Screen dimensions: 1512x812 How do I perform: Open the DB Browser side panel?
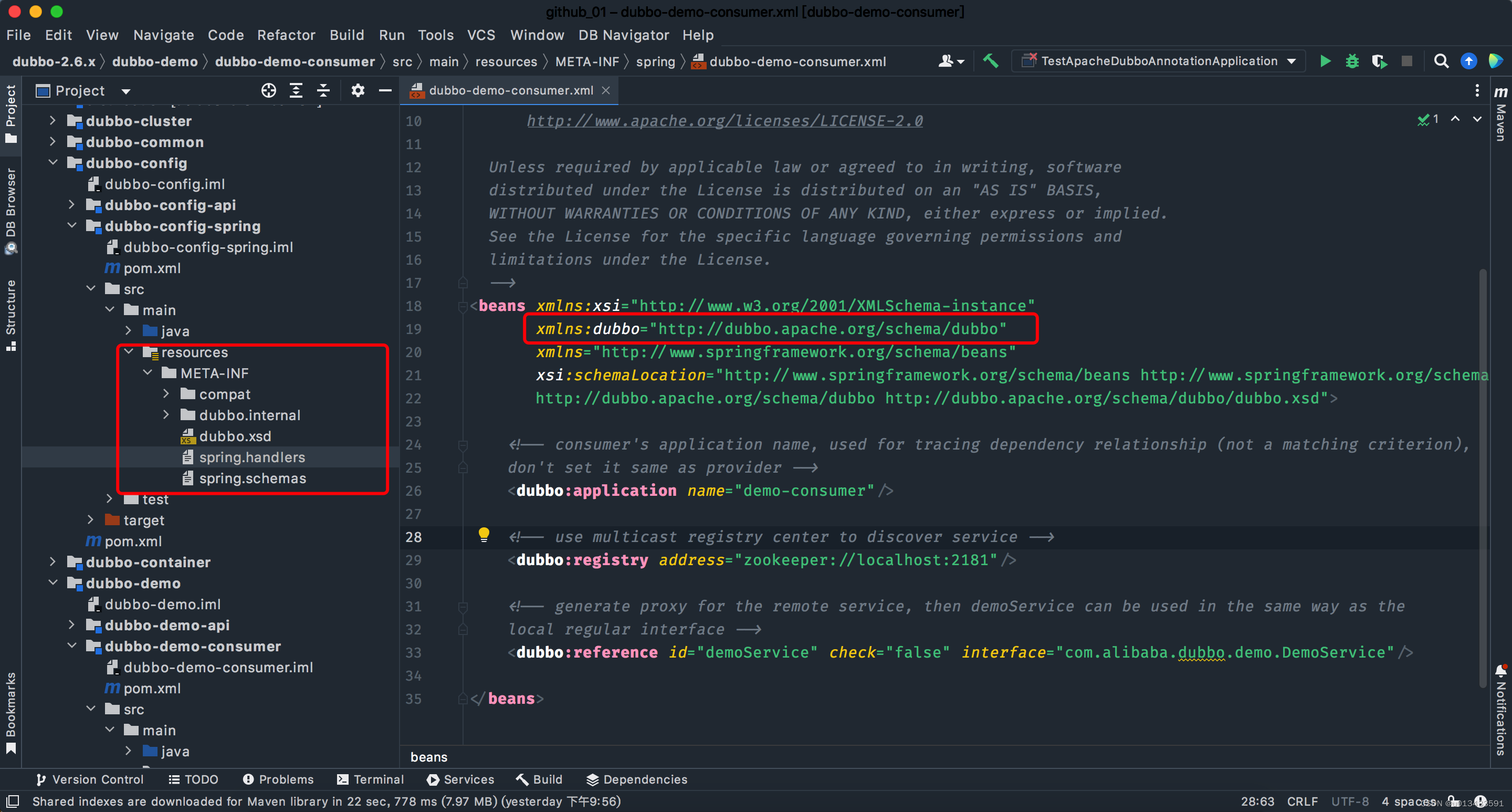(10, 210)
